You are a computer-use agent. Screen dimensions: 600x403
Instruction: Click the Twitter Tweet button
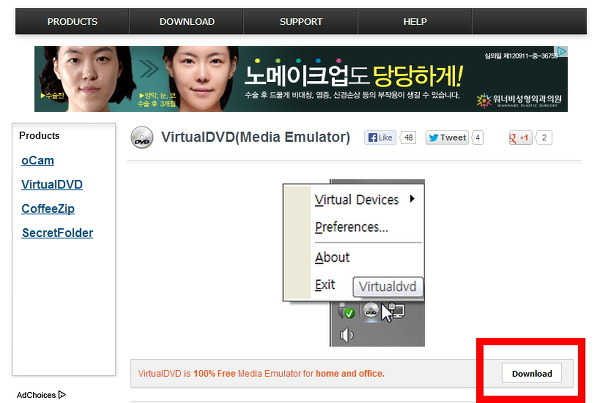[447, 137]
